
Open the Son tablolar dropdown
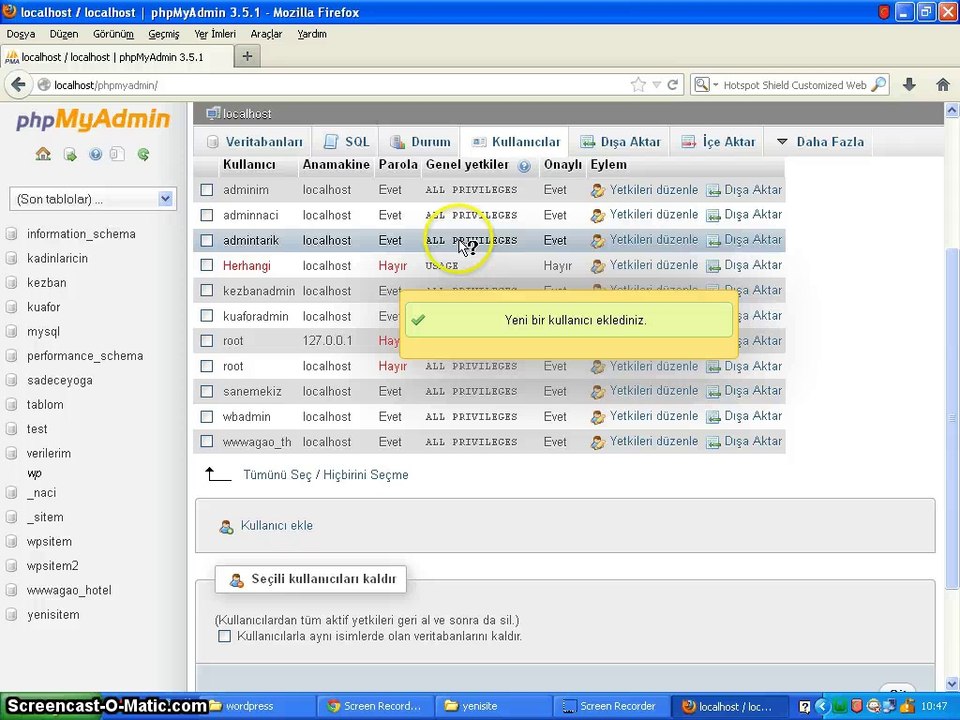click(93, 199)
